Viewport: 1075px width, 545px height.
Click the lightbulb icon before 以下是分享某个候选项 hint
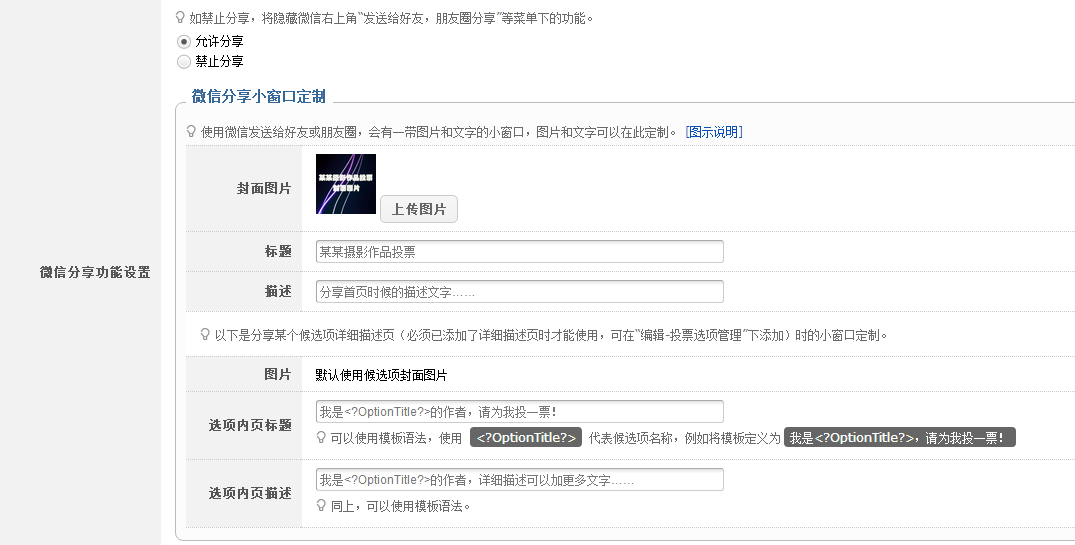(x=205, y=335)
